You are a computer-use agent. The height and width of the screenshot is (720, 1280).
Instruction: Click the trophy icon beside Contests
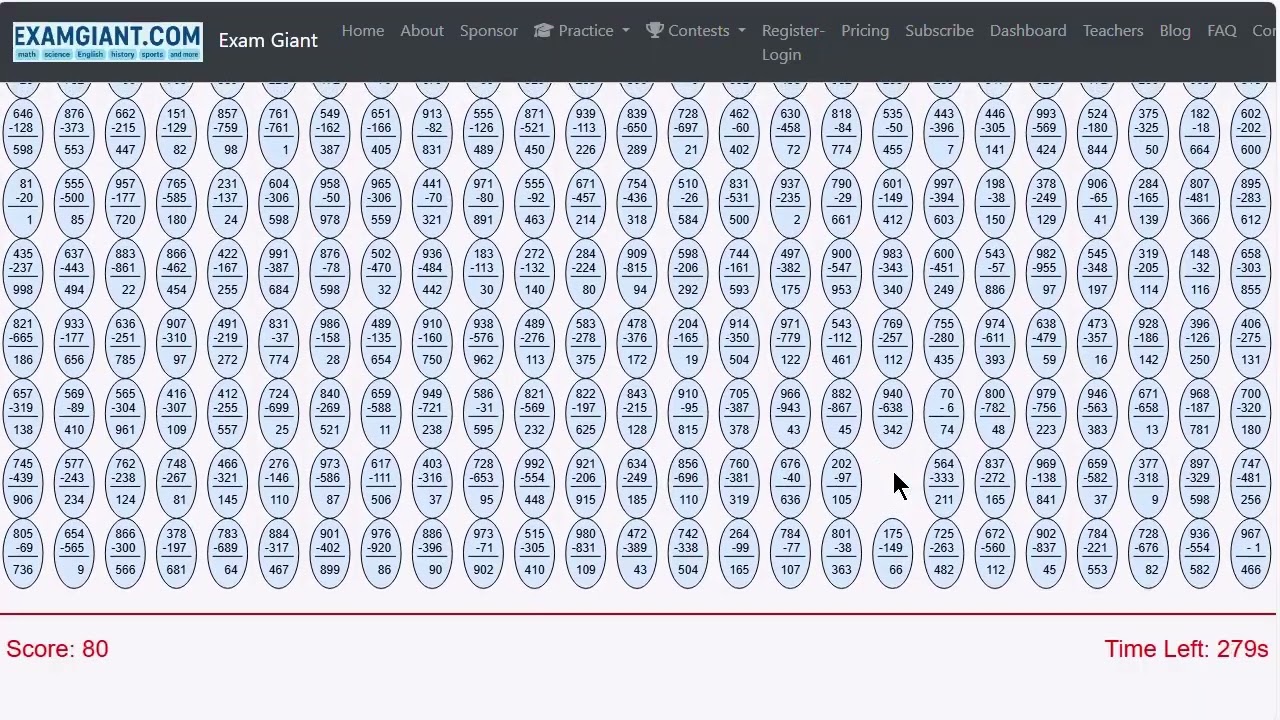[655, 30]
